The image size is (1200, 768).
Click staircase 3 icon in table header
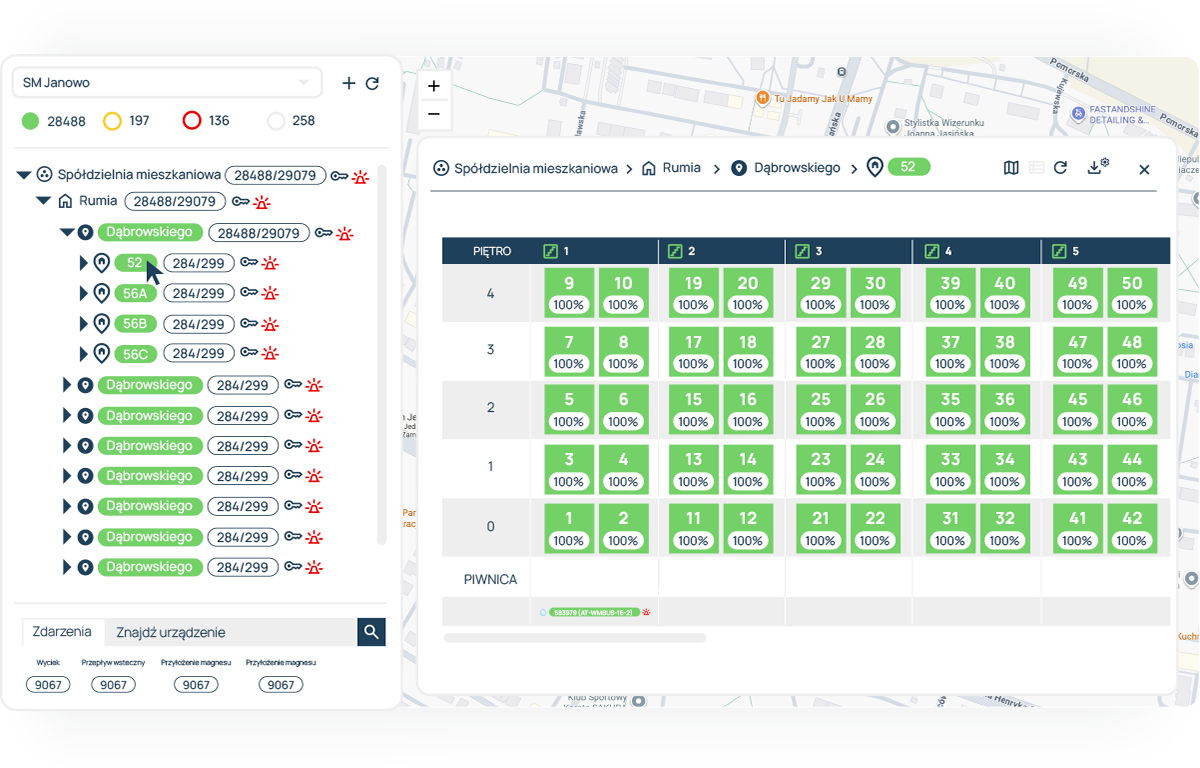802,251
